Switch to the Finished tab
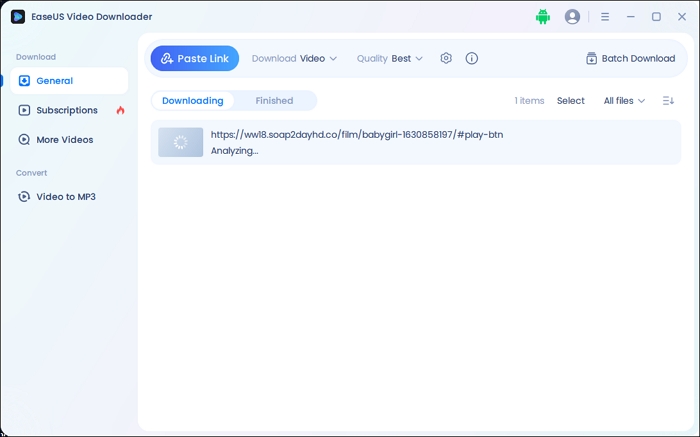The height and width of the screenshot is (437, 700). (x=274, y=101)
